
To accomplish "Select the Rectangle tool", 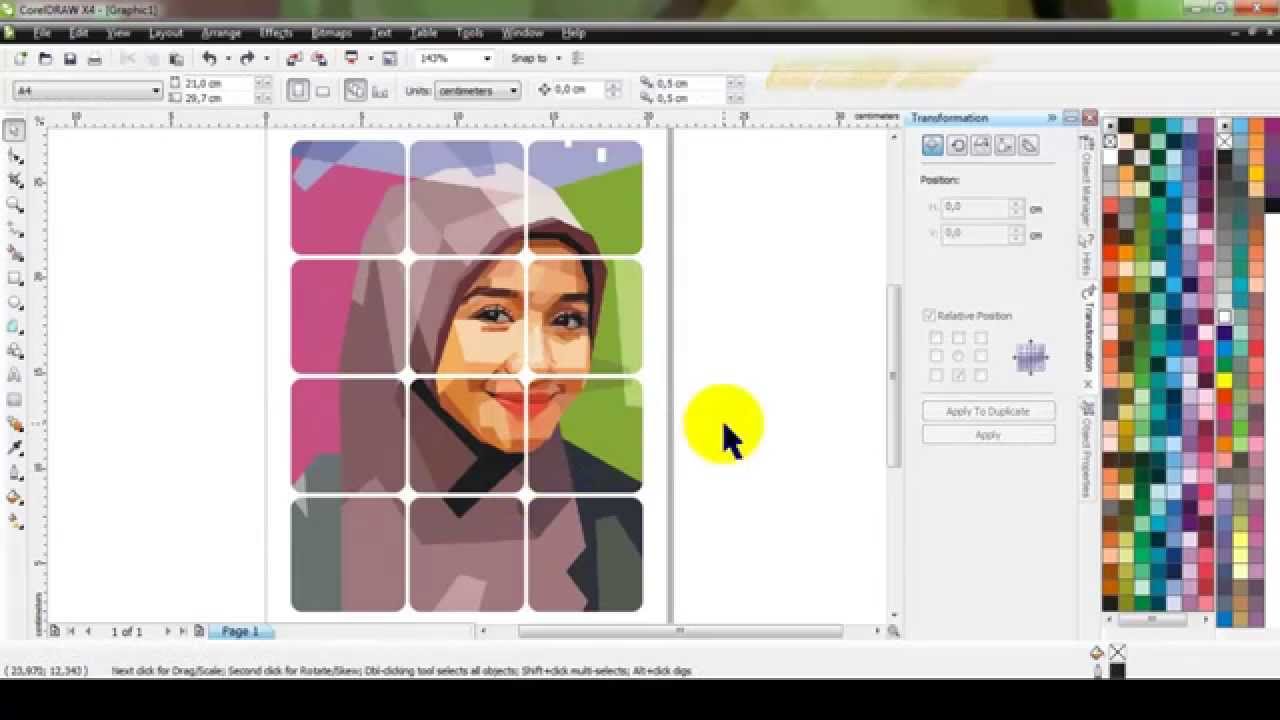I will point(15,278).
